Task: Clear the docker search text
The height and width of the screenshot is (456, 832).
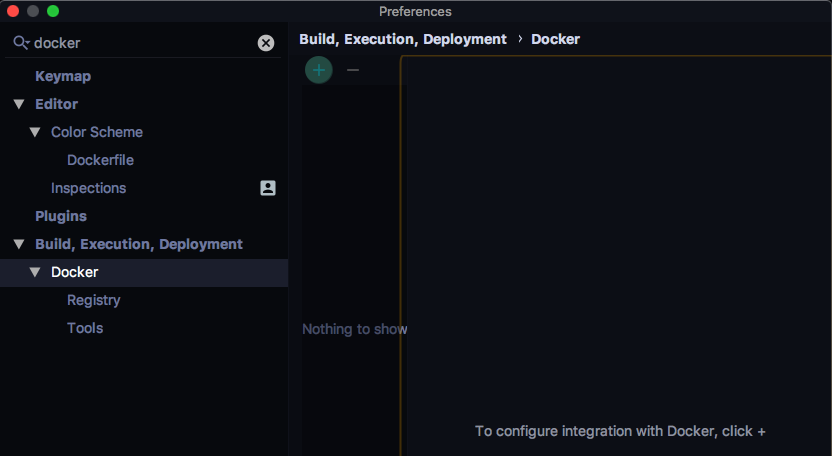Action: (x=266, y=43)
